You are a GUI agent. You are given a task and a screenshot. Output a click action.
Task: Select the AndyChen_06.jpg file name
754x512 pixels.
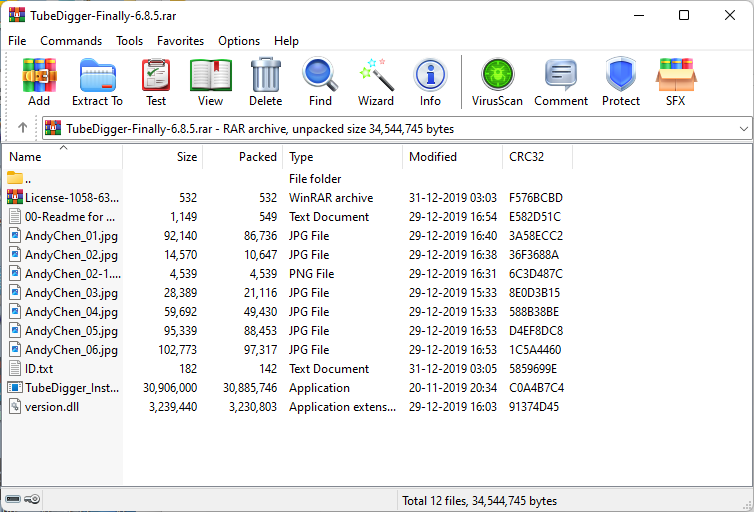click(x=71, y=350)
